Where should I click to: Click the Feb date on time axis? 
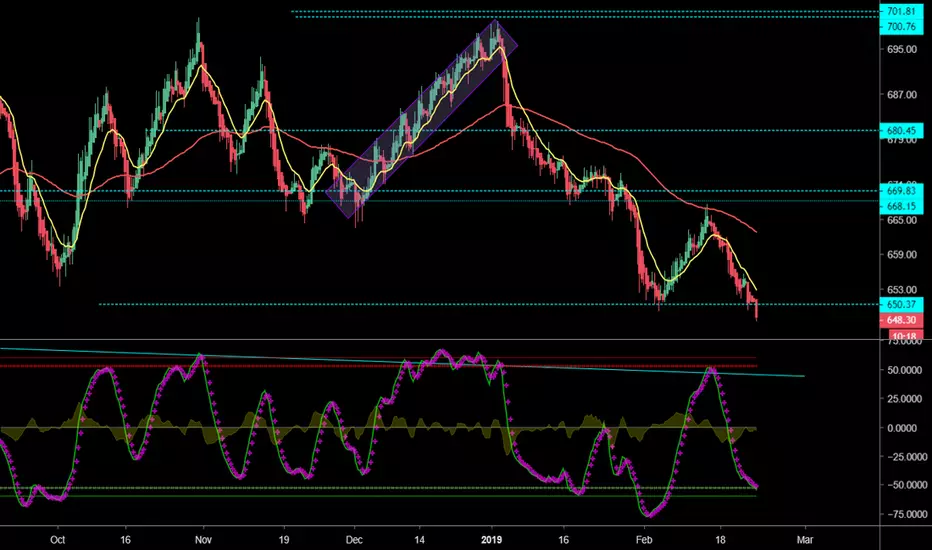[644, 540]
